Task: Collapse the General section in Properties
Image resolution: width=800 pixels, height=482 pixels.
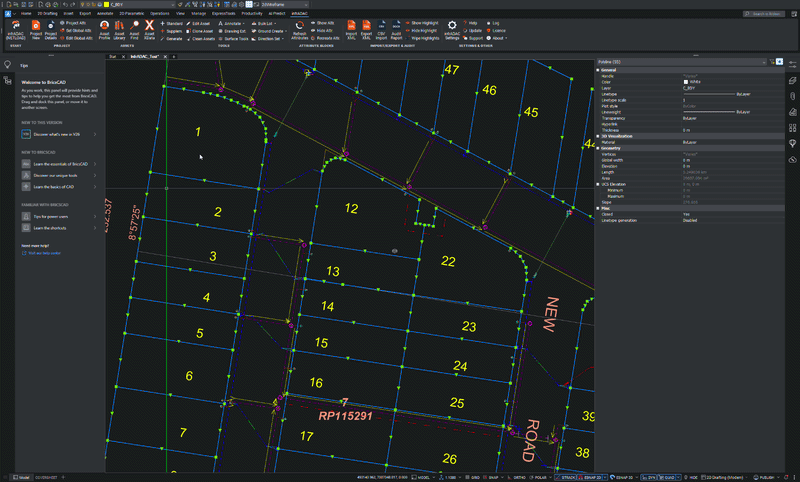Action: click(598, 70)
